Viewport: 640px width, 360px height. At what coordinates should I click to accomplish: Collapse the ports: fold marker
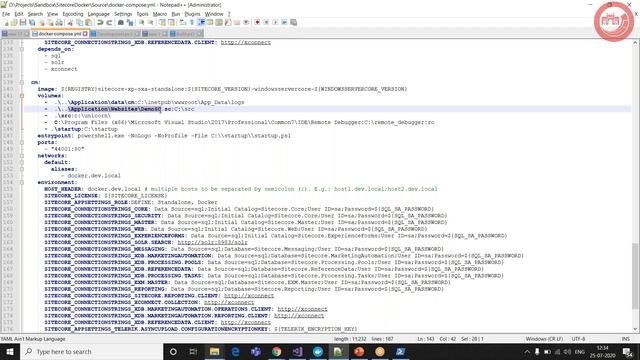tap(22, 142)
